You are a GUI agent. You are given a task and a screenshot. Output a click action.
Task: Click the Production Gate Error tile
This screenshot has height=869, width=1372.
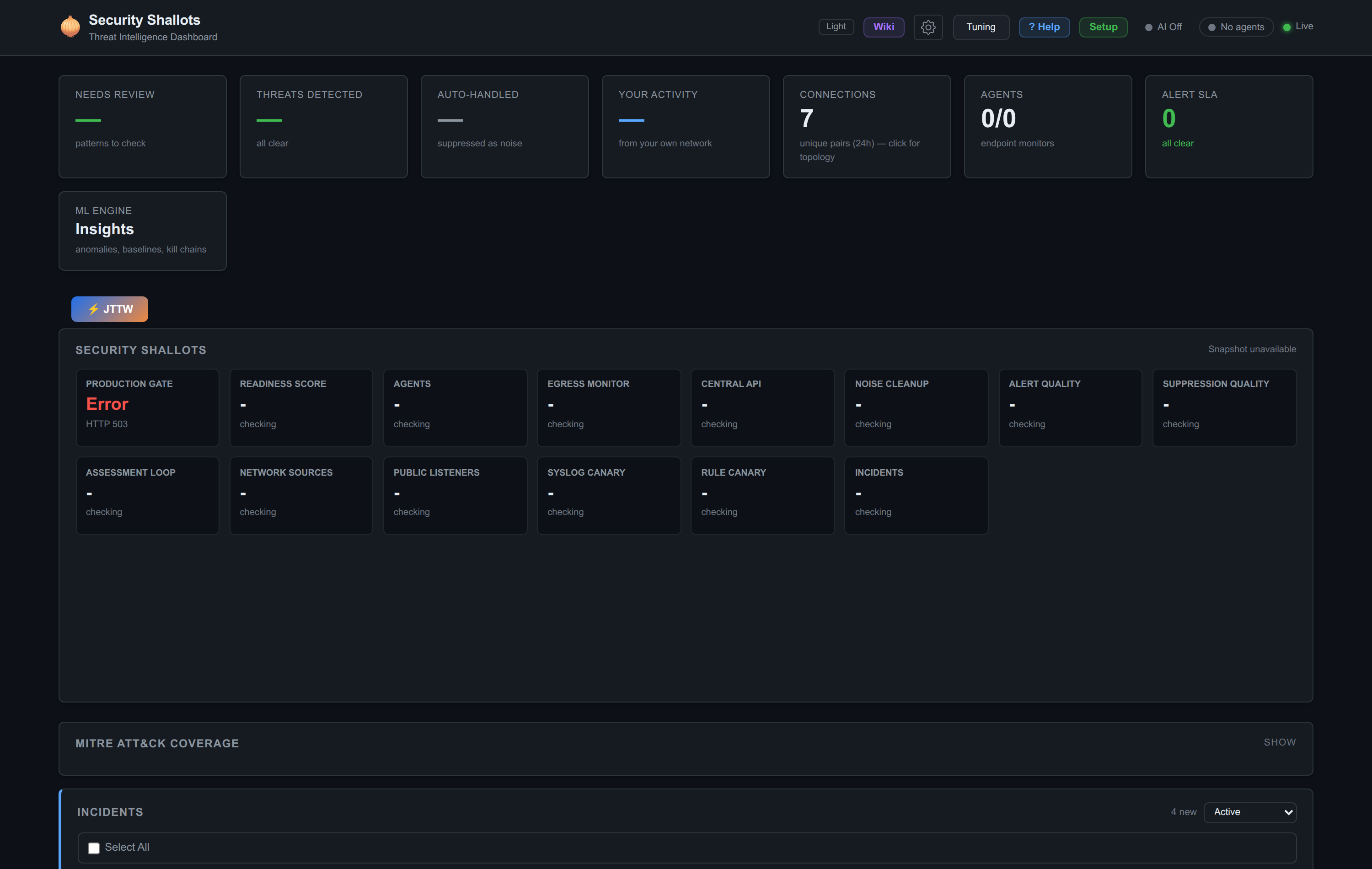coord(148,408)
